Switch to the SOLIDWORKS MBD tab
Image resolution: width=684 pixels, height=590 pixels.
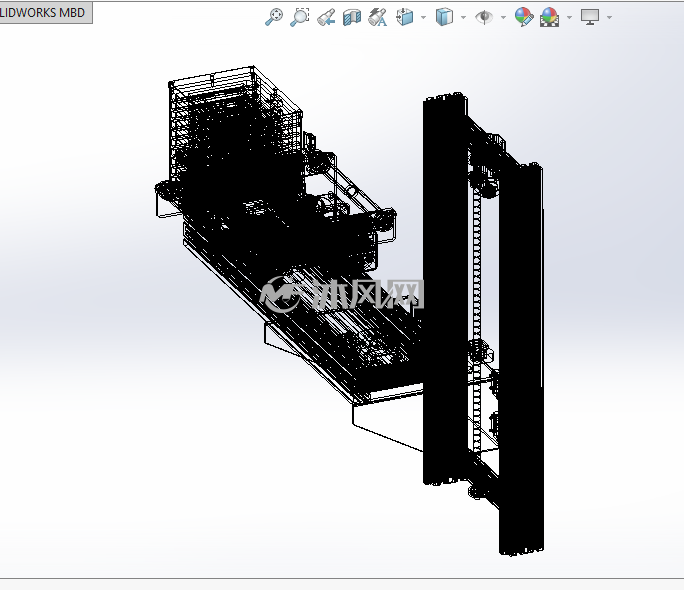[x=44, y=12]
